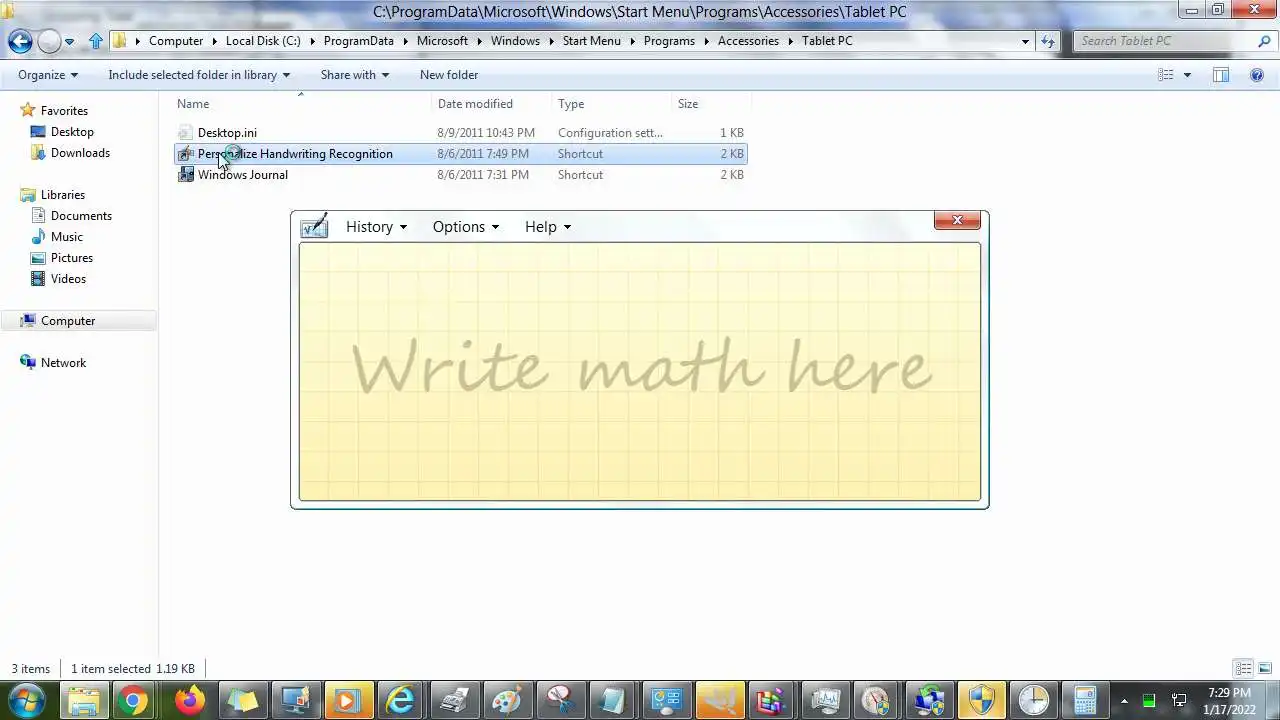Open the Windows Start button
The width and height of the screenshot is (1280, 720).
[x=26, y=699]
